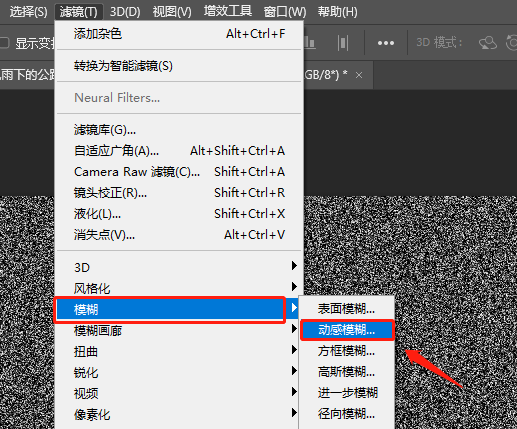Choose 进一步模糊 blur more
Viewport: 517px width, 429px height.
point(347,393)
